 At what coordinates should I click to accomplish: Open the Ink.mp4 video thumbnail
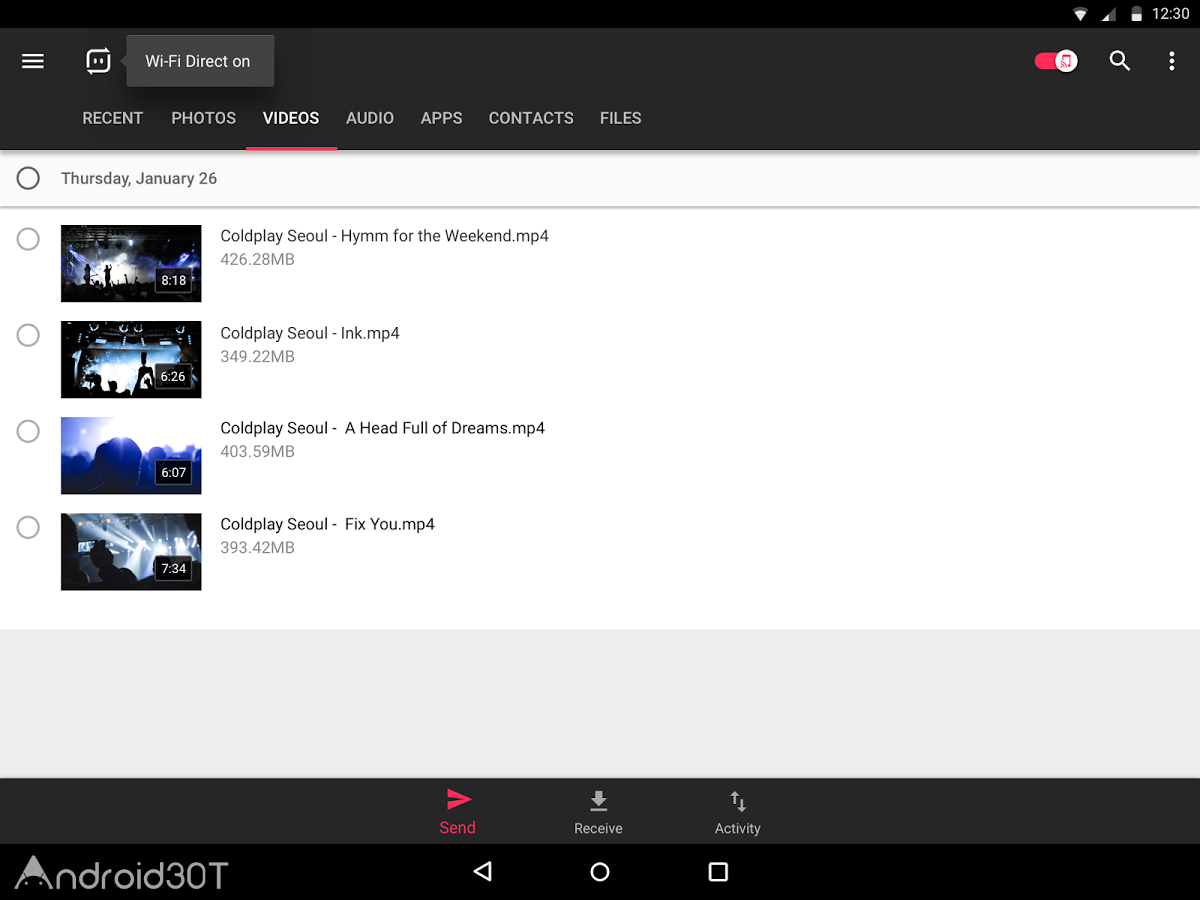[131, 359]
